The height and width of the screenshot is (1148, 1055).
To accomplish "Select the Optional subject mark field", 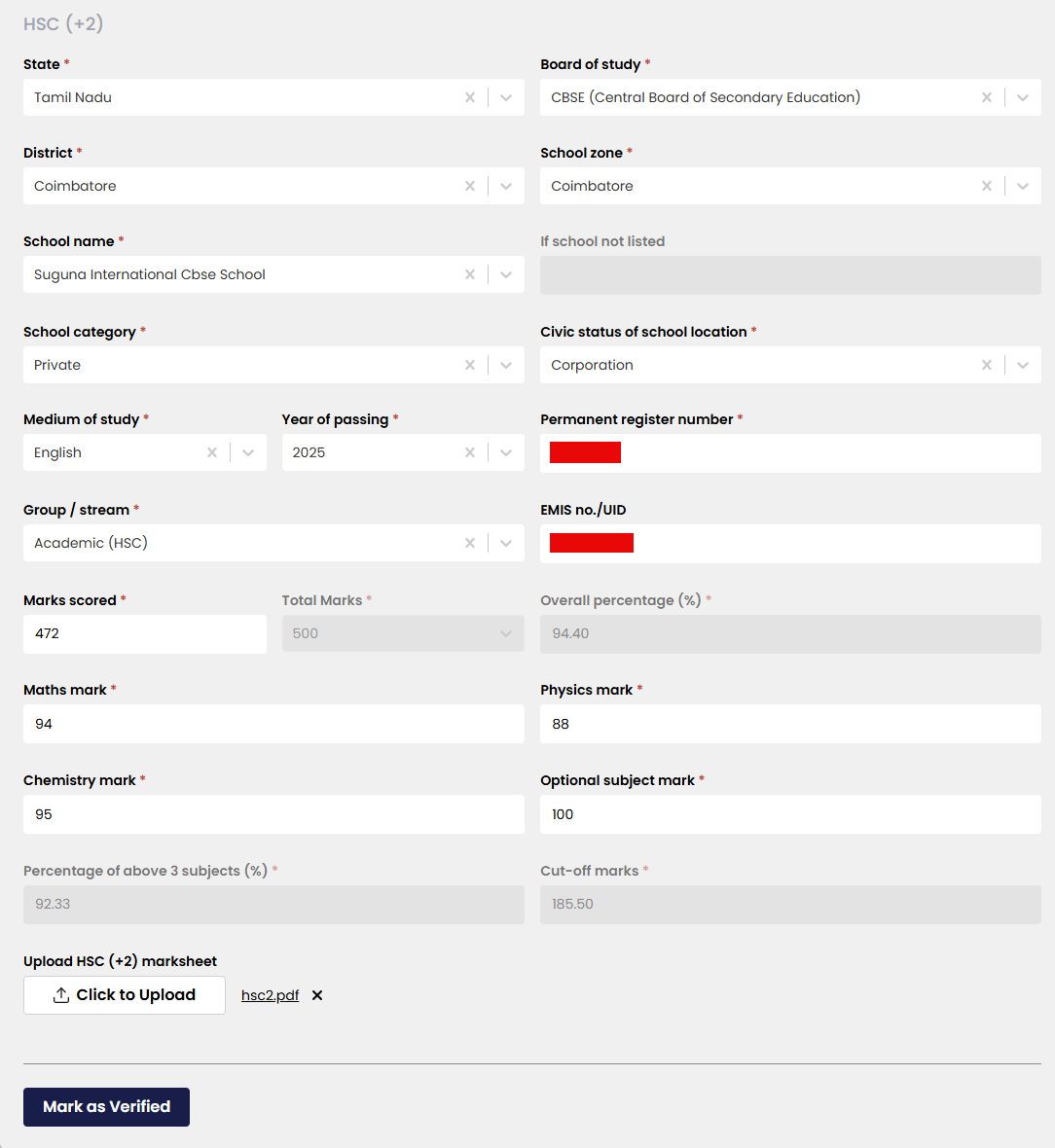I will 790,814.
